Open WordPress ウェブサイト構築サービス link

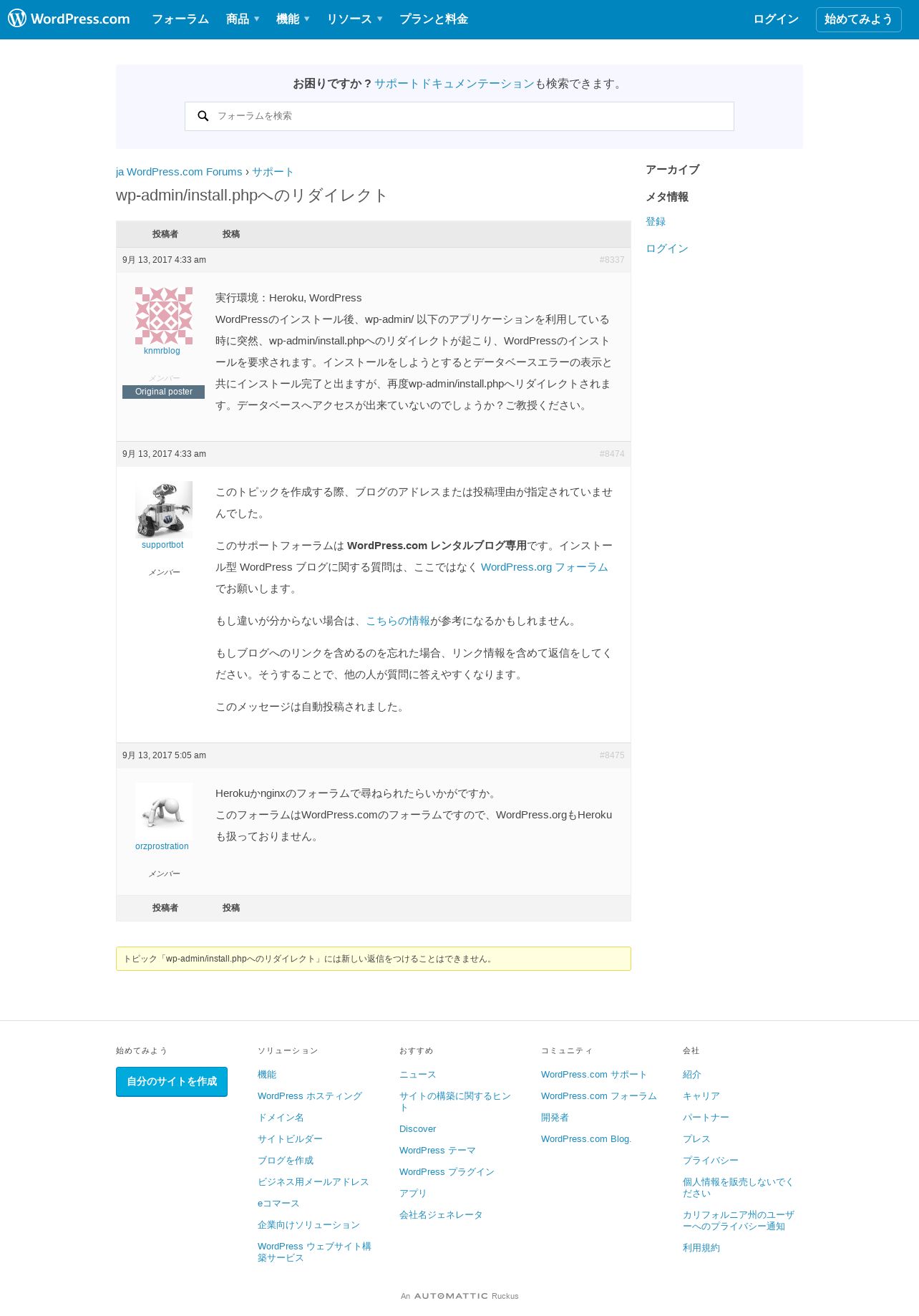tap(314, 1252)
